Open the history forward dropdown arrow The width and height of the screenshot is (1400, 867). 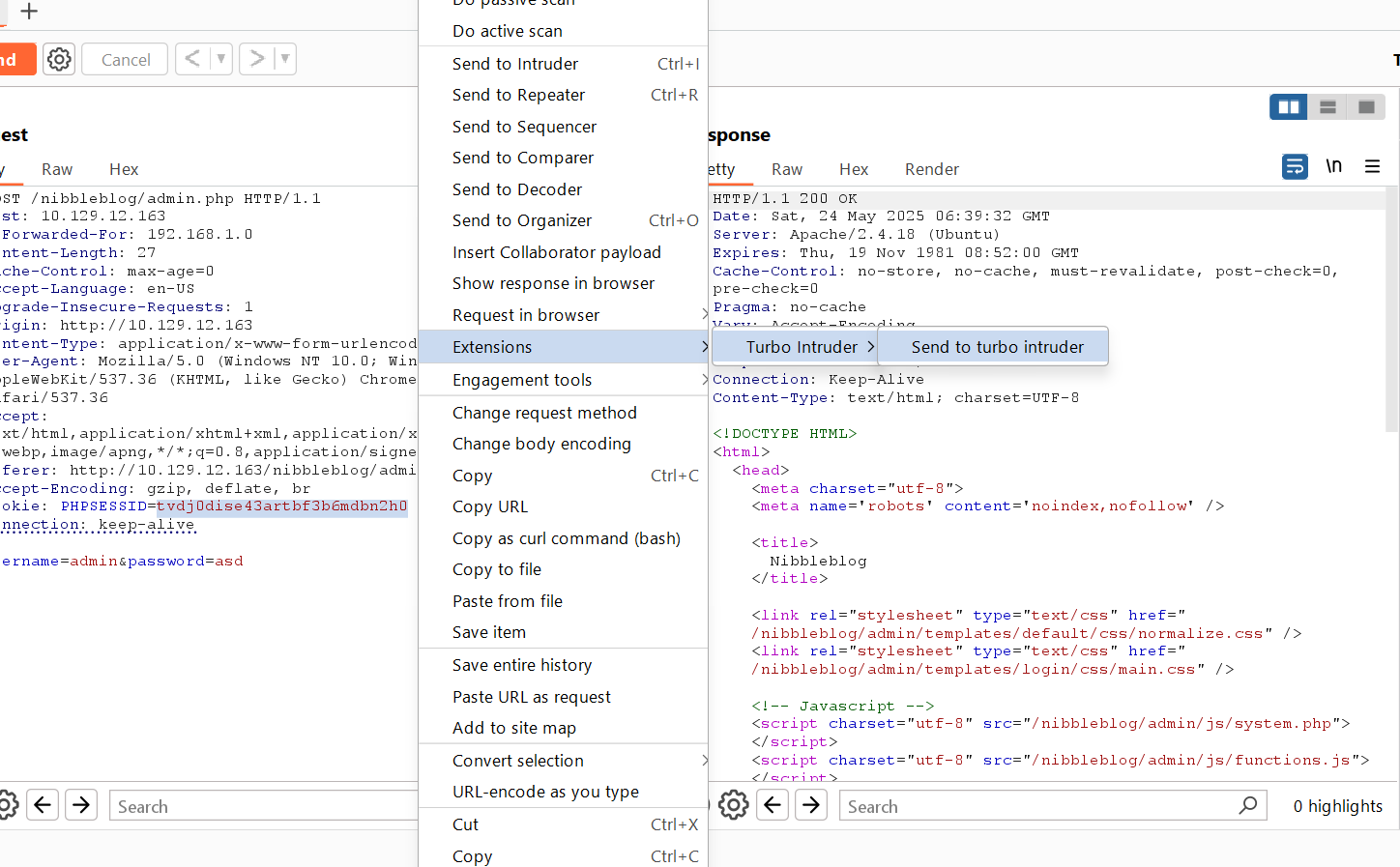pos(284,59)
